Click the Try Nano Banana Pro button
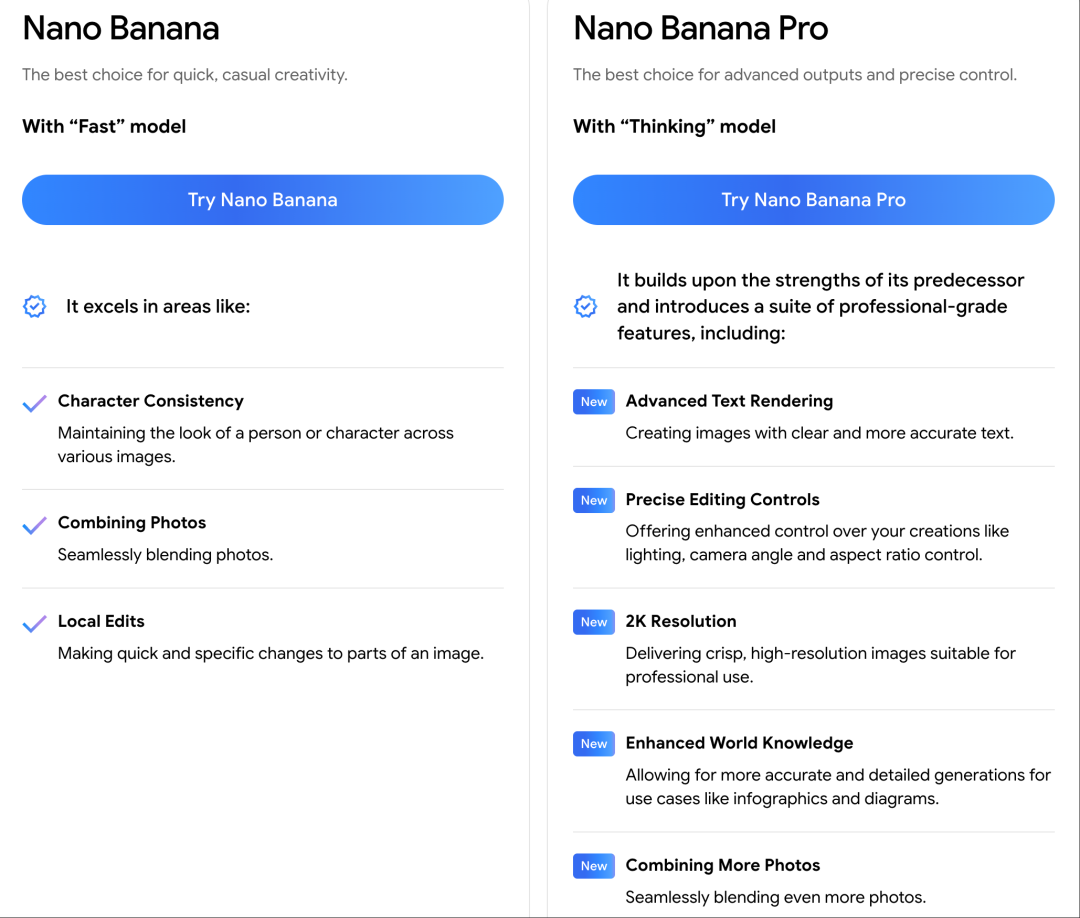The image size is (1080, 918). pos(813,200)
